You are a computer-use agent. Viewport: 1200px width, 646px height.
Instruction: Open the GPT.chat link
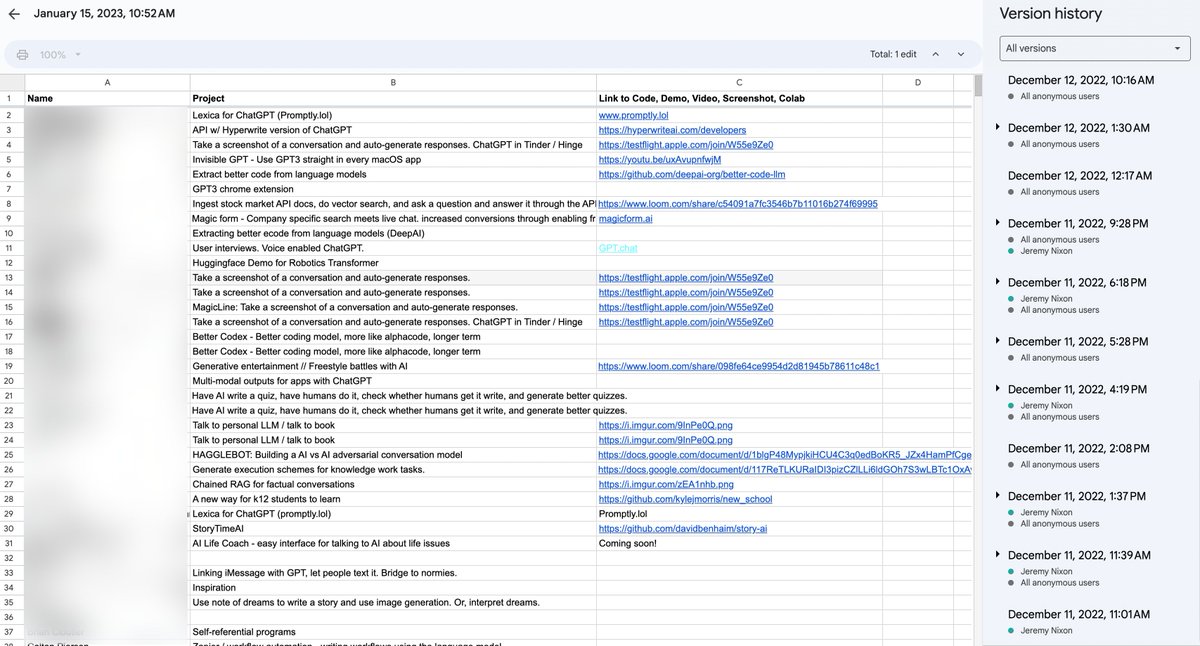[618, 247]
